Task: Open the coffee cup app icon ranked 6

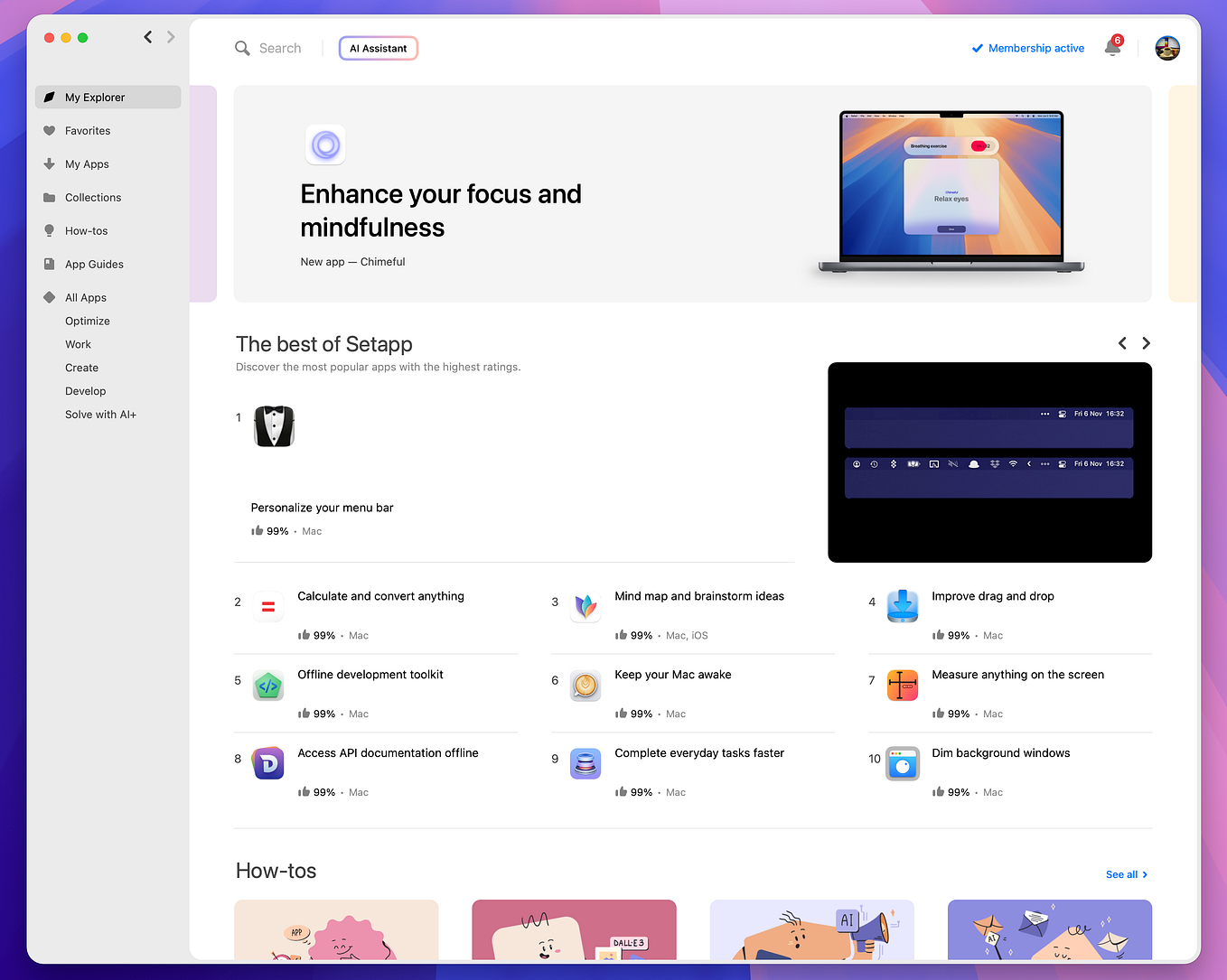Action: [585, 686]
